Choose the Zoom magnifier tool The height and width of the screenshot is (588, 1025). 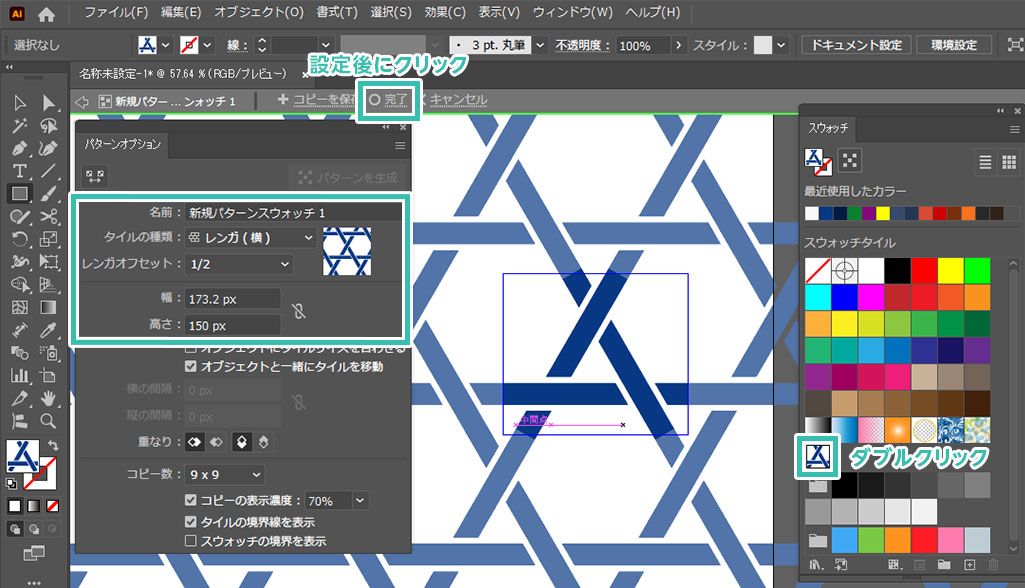click(48, 421)
